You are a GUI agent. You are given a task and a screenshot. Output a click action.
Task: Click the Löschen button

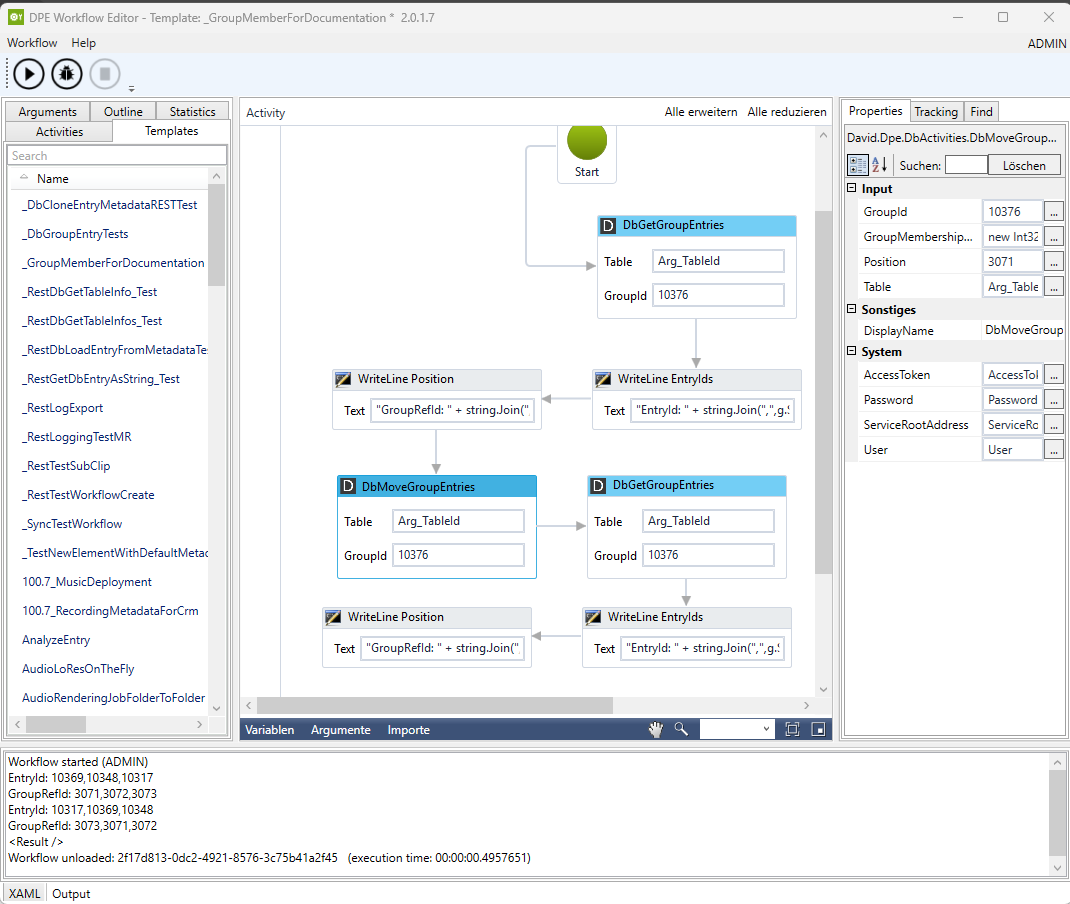tap(1024, 166)
